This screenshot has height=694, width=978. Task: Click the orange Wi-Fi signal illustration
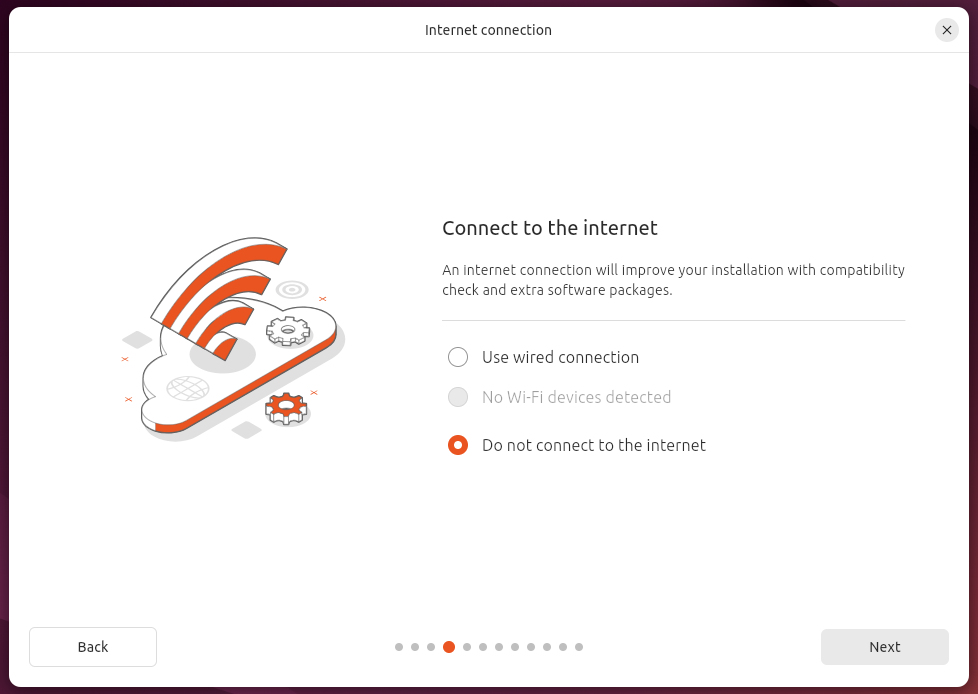[220, 298]
